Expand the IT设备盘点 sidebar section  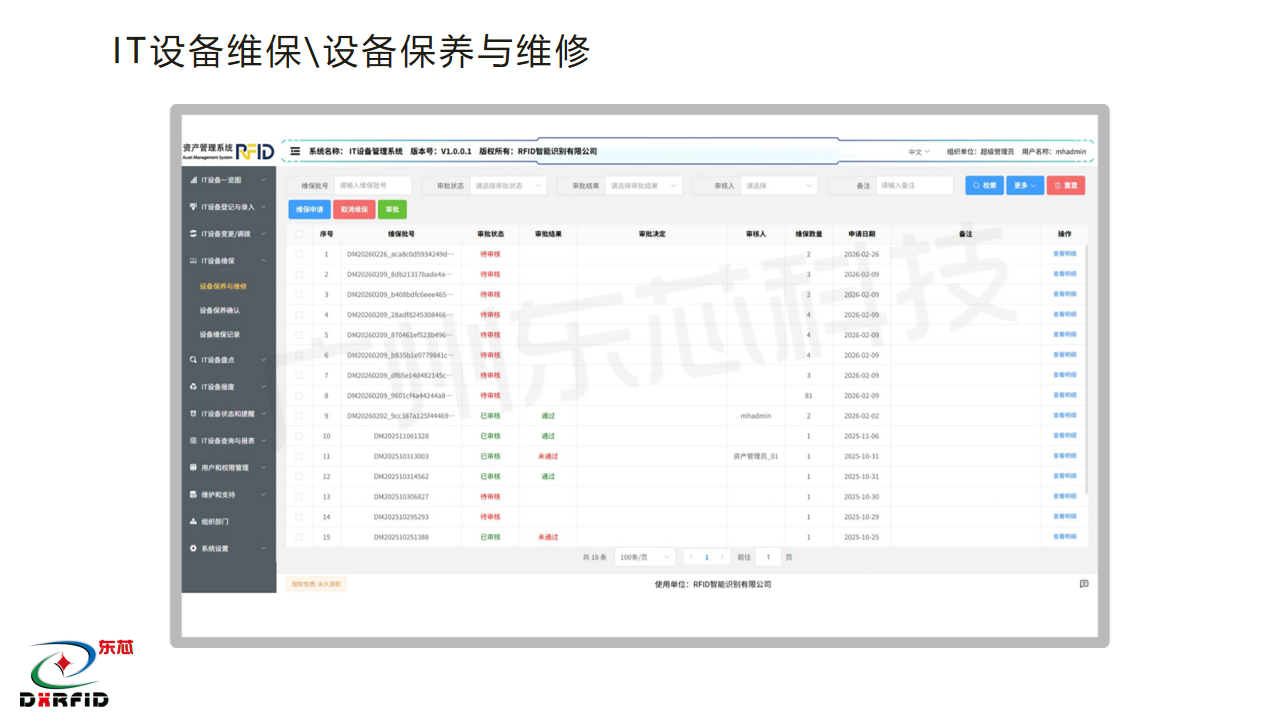coord(264,360)
